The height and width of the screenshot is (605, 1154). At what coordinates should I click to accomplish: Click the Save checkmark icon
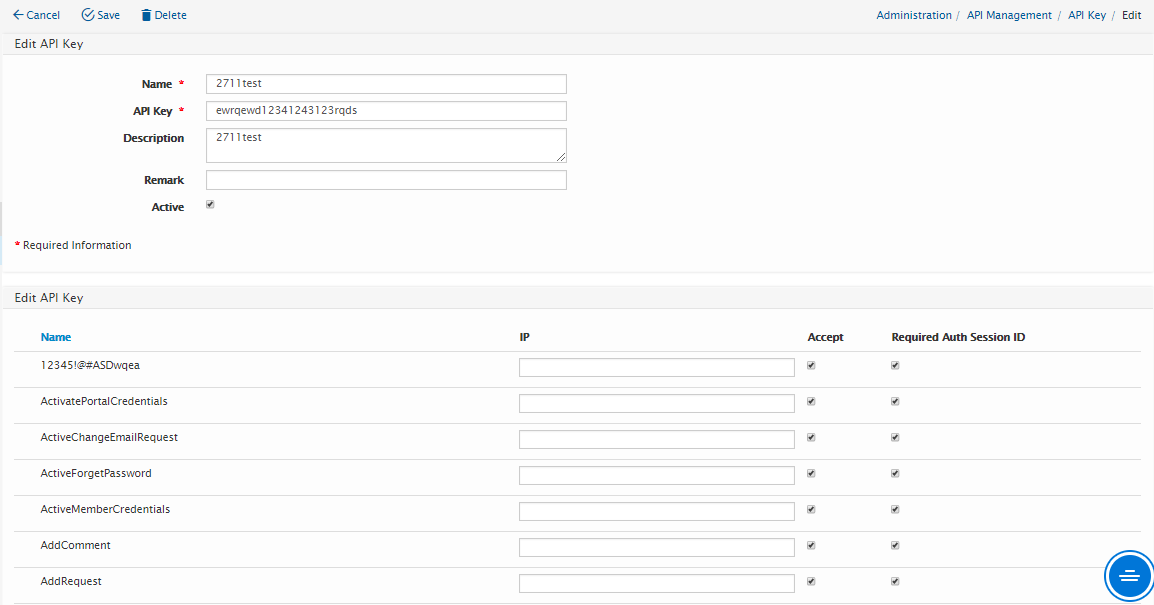[x=88, y=15]
